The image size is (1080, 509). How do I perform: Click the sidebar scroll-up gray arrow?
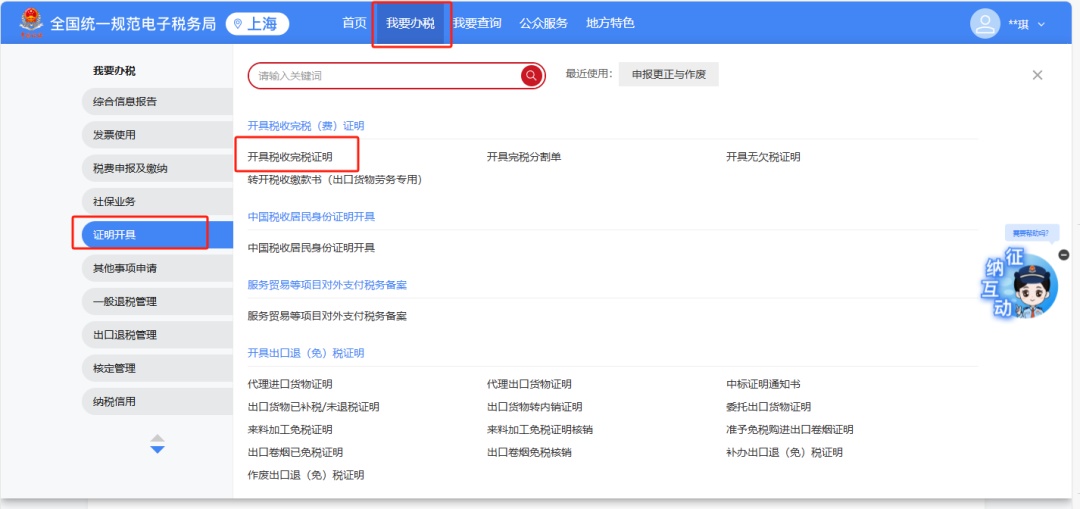tap(157, 437)
